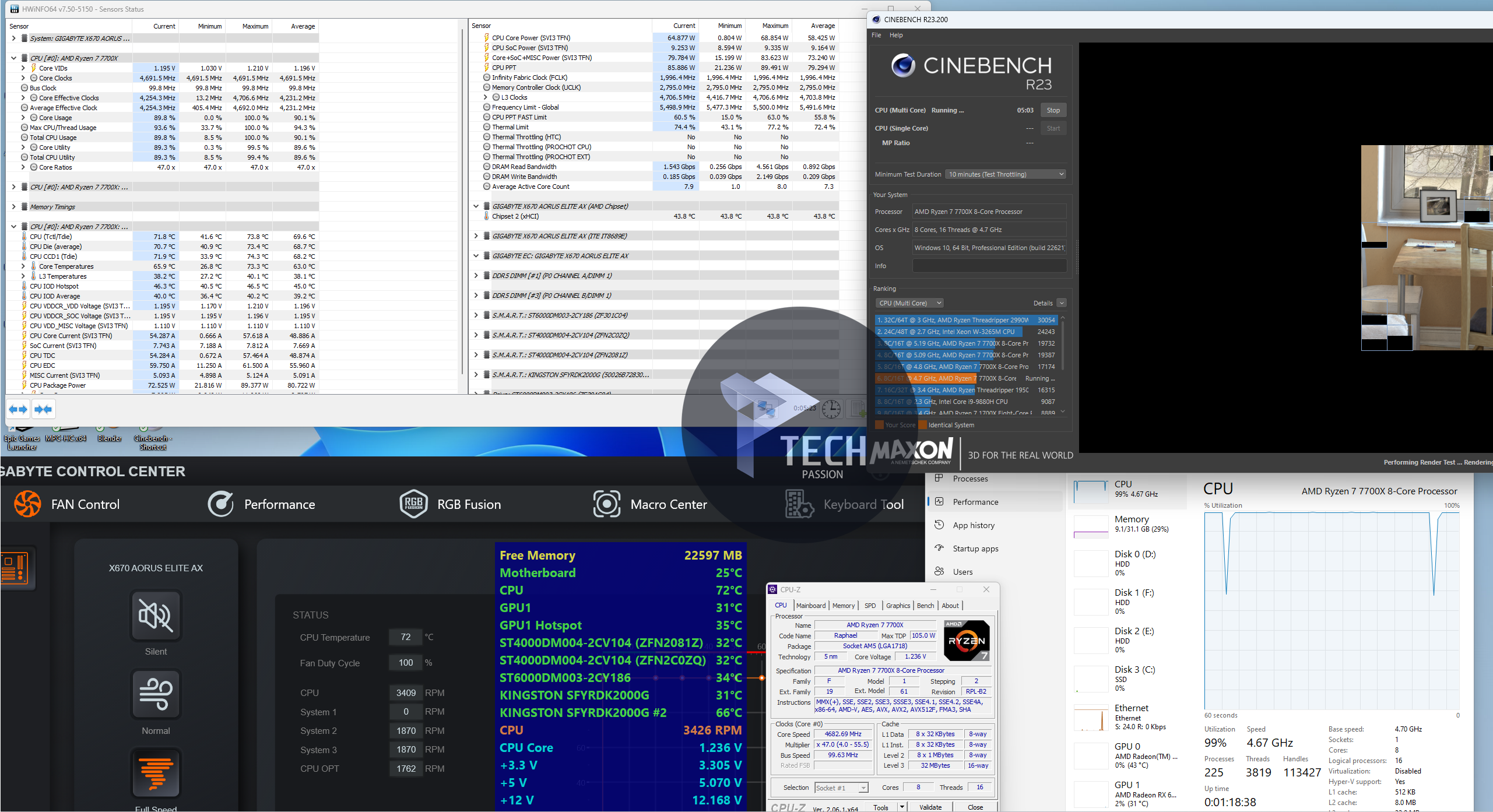Image resolution: width=1493 pixels, height=812 pixels.
Task: Switch to the CPU-Z Memory tab
Action: [x=843, y=606]
